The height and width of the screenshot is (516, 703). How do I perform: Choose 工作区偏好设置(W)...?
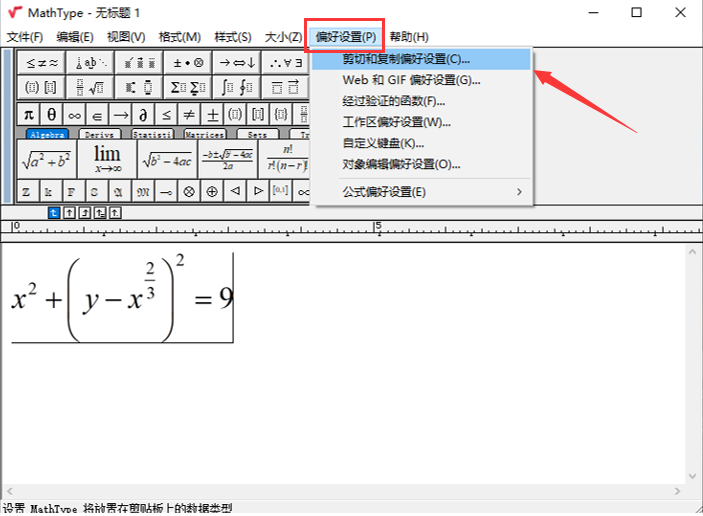[421, 122]
